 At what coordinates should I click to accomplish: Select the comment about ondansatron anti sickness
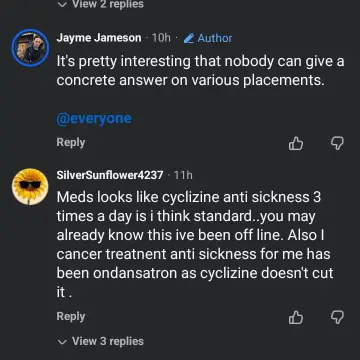click(195, 245)
